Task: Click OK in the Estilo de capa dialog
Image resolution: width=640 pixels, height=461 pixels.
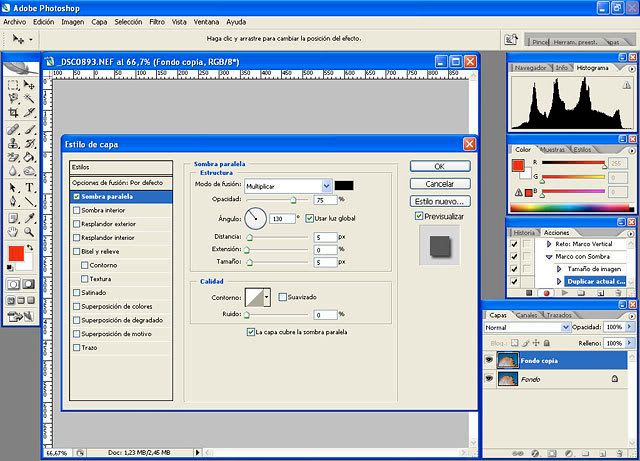Action: click(440, 166)
